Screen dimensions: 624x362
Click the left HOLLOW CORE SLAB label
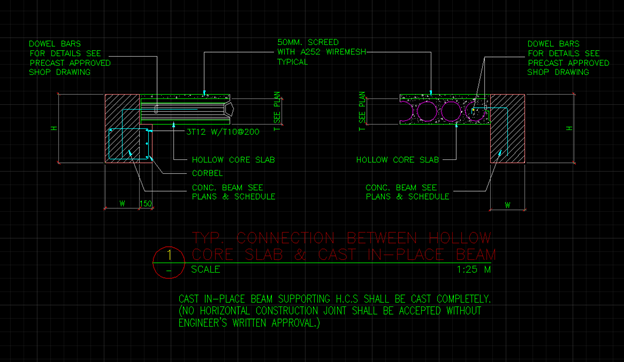[233, 160]
